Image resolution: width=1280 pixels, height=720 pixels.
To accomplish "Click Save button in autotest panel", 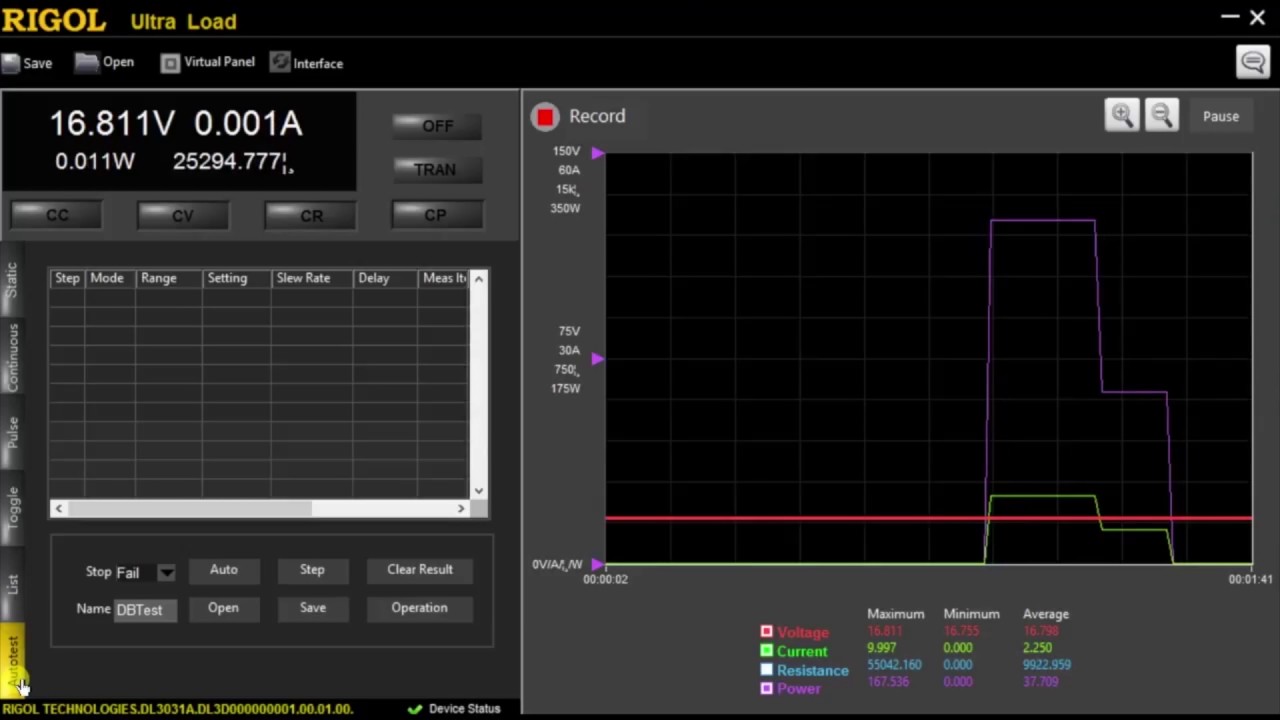I will [313, 608].
